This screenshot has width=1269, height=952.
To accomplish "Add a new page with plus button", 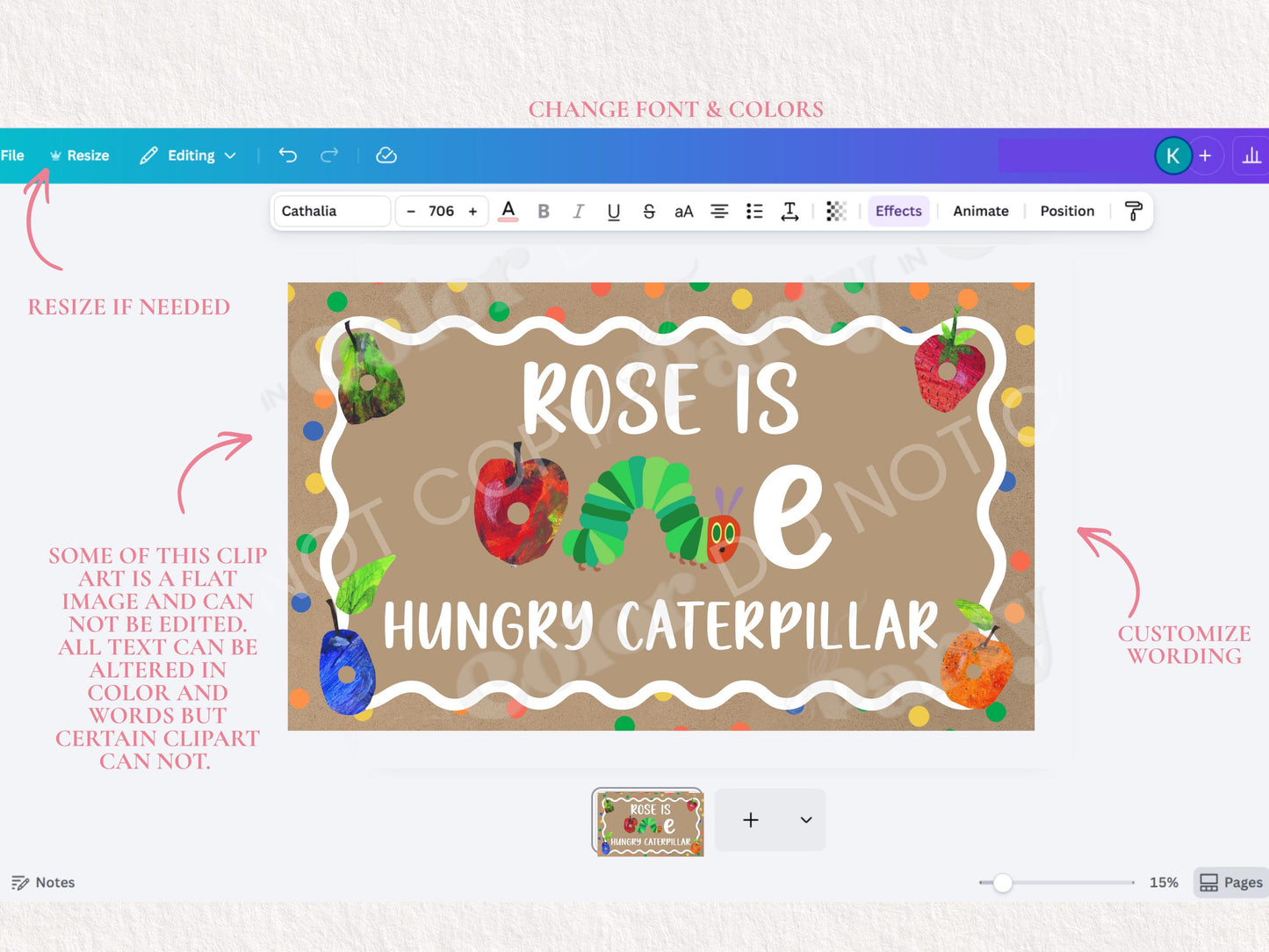I will [x=751, y=820].
